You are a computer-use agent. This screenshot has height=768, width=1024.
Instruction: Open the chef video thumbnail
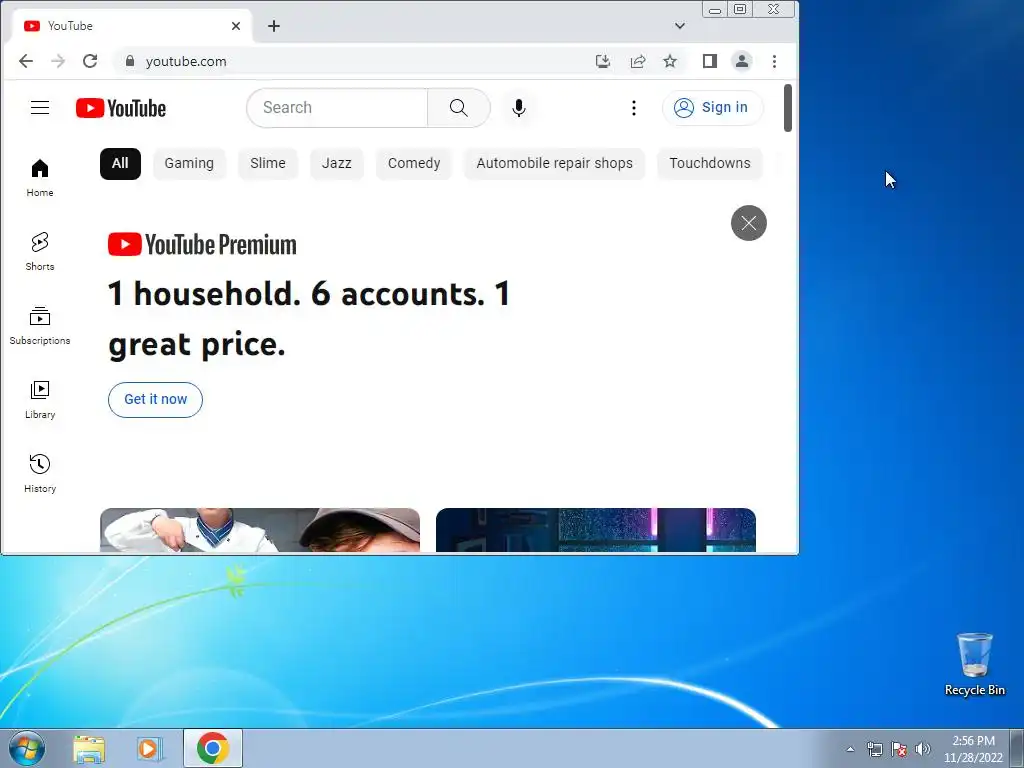[260, 530]
